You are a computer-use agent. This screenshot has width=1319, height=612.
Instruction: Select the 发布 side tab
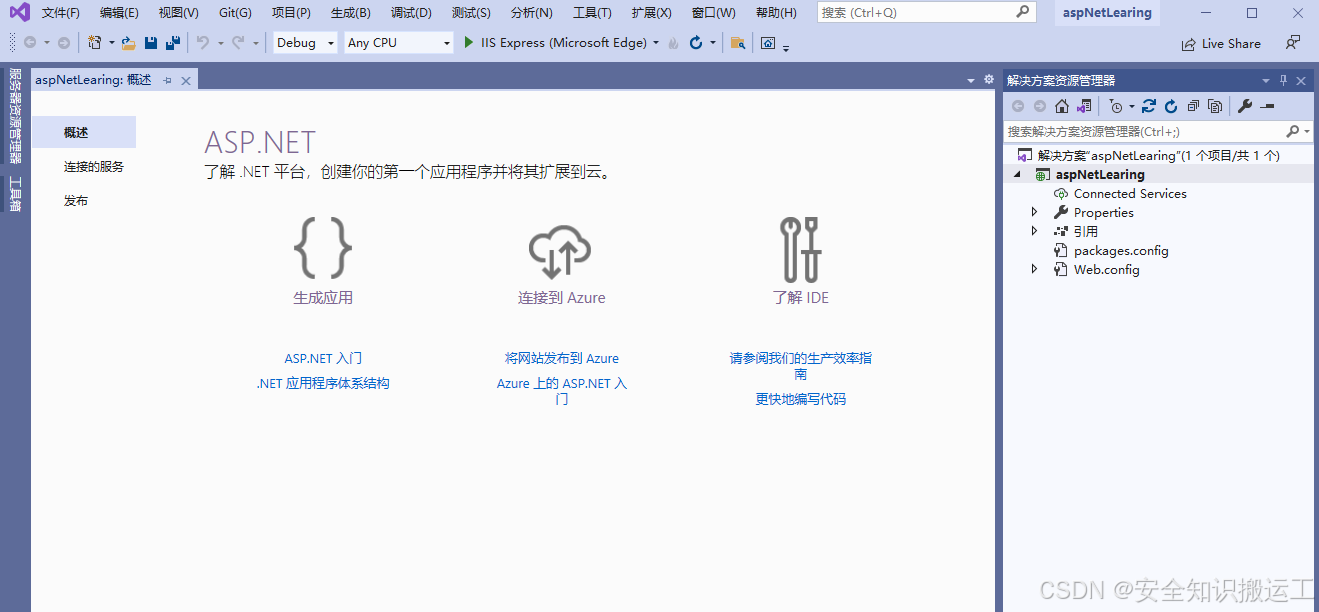point(76,201)
